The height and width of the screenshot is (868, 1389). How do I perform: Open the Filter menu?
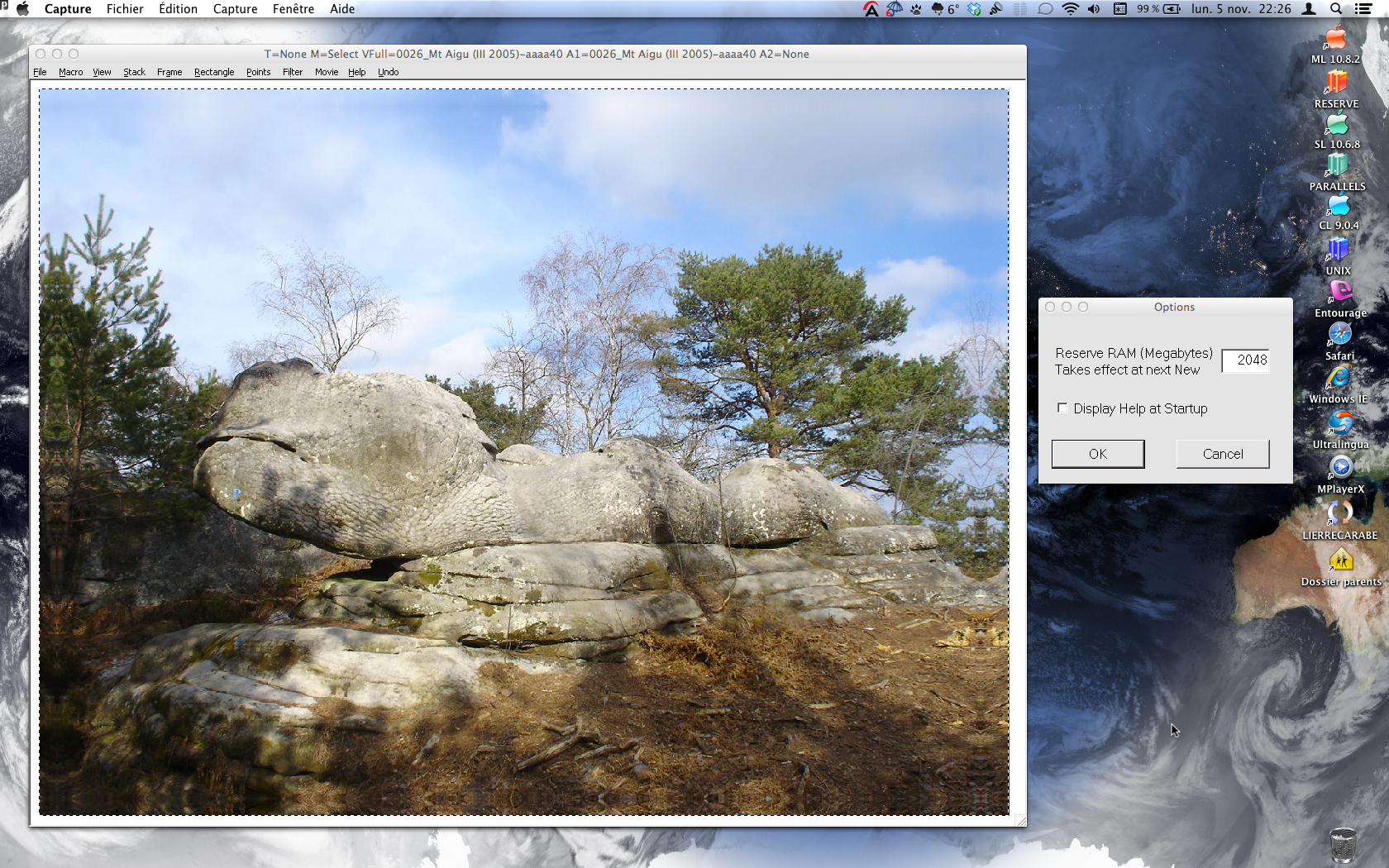pos(292,72)
